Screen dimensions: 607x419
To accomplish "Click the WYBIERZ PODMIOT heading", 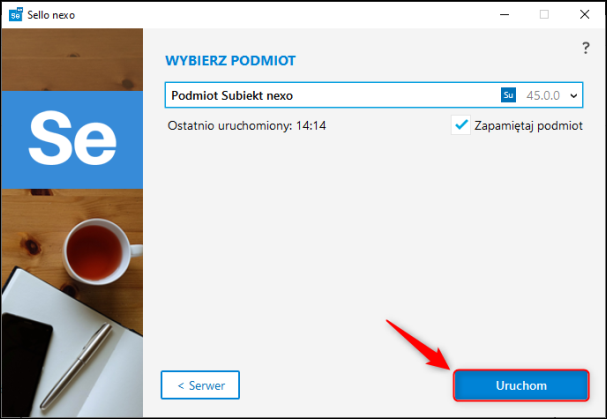I will point(230,61).
